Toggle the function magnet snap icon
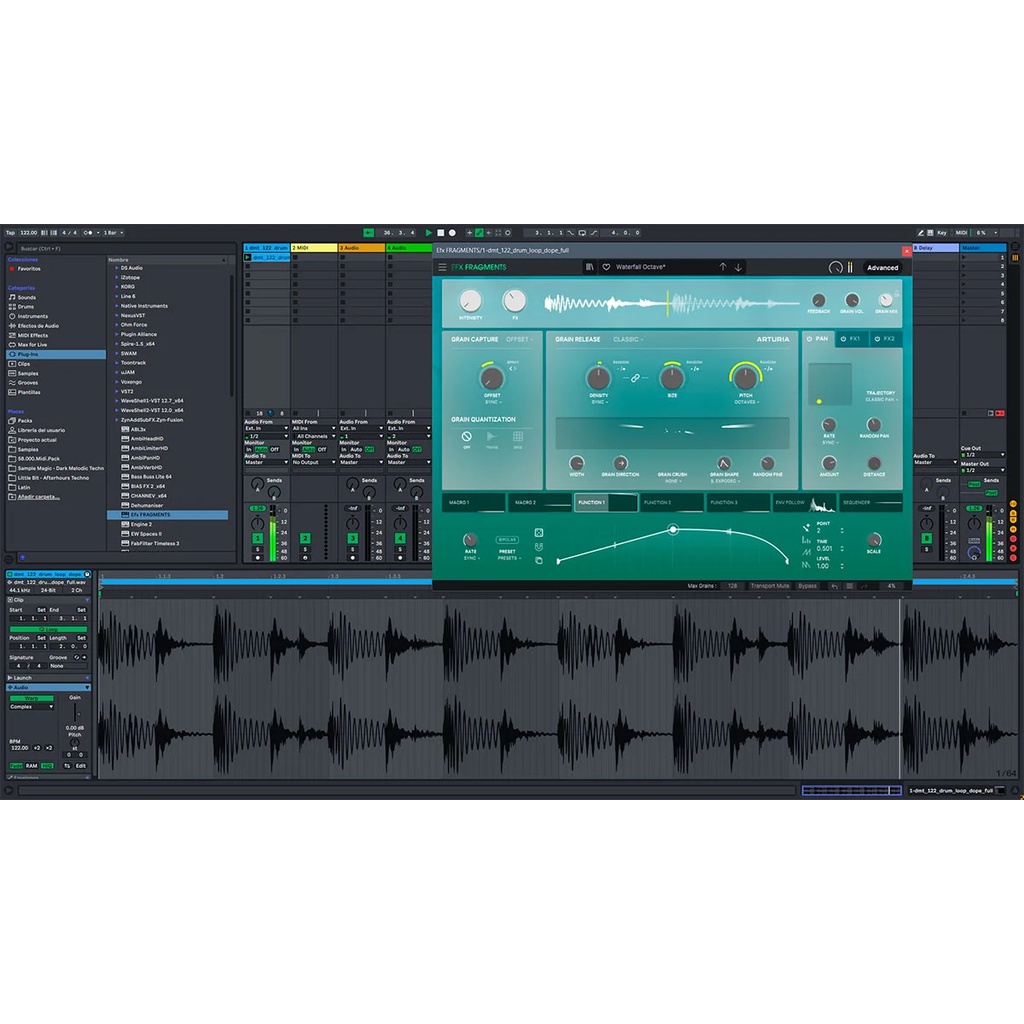1024x1024 pixels. pyautogui.click(x=539, y=547)
